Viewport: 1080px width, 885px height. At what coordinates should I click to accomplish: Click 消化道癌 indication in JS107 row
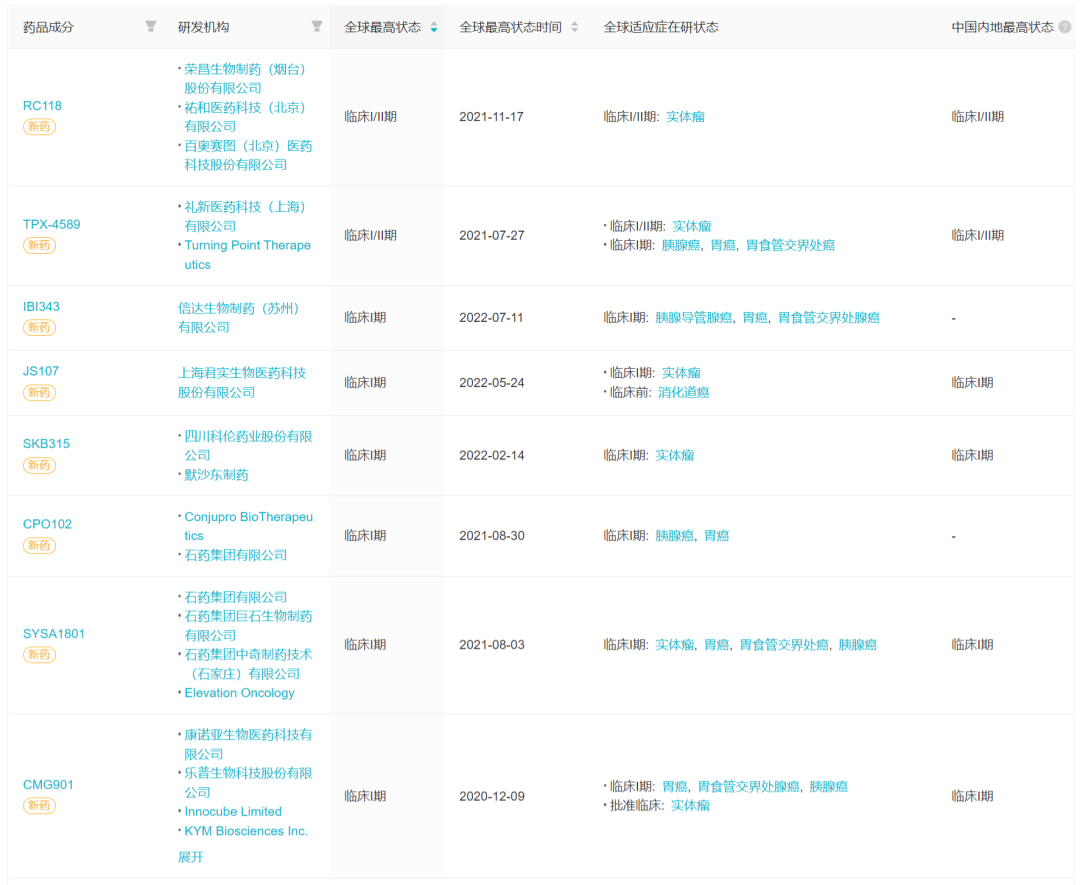click(x=683, y=393)
